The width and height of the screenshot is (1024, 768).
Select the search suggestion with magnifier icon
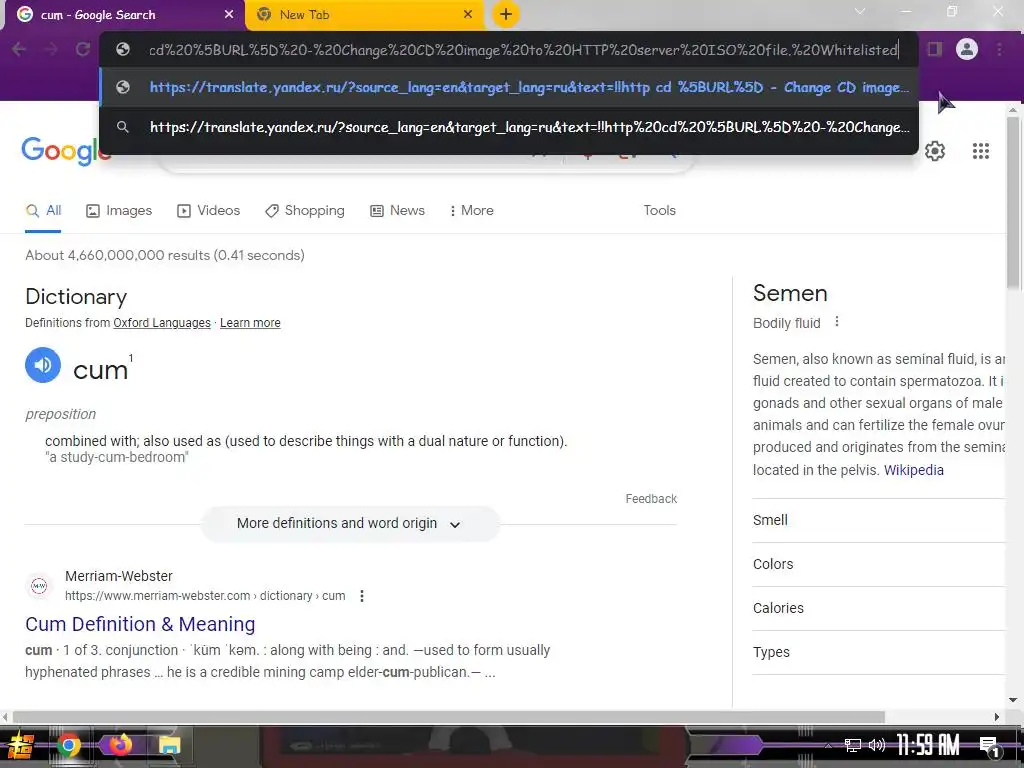pos(509,127)
